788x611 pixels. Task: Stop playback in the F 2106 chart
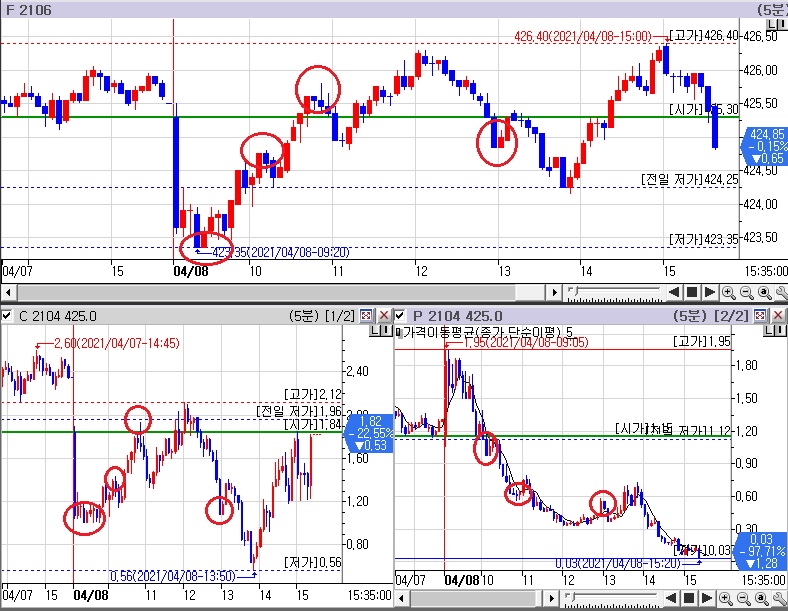click(692, 292)
